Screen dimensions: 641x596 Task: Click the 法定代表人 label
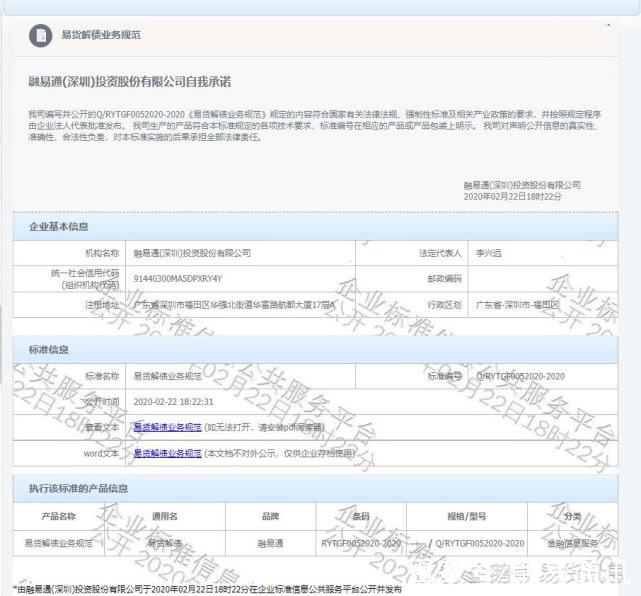point(440,253)
